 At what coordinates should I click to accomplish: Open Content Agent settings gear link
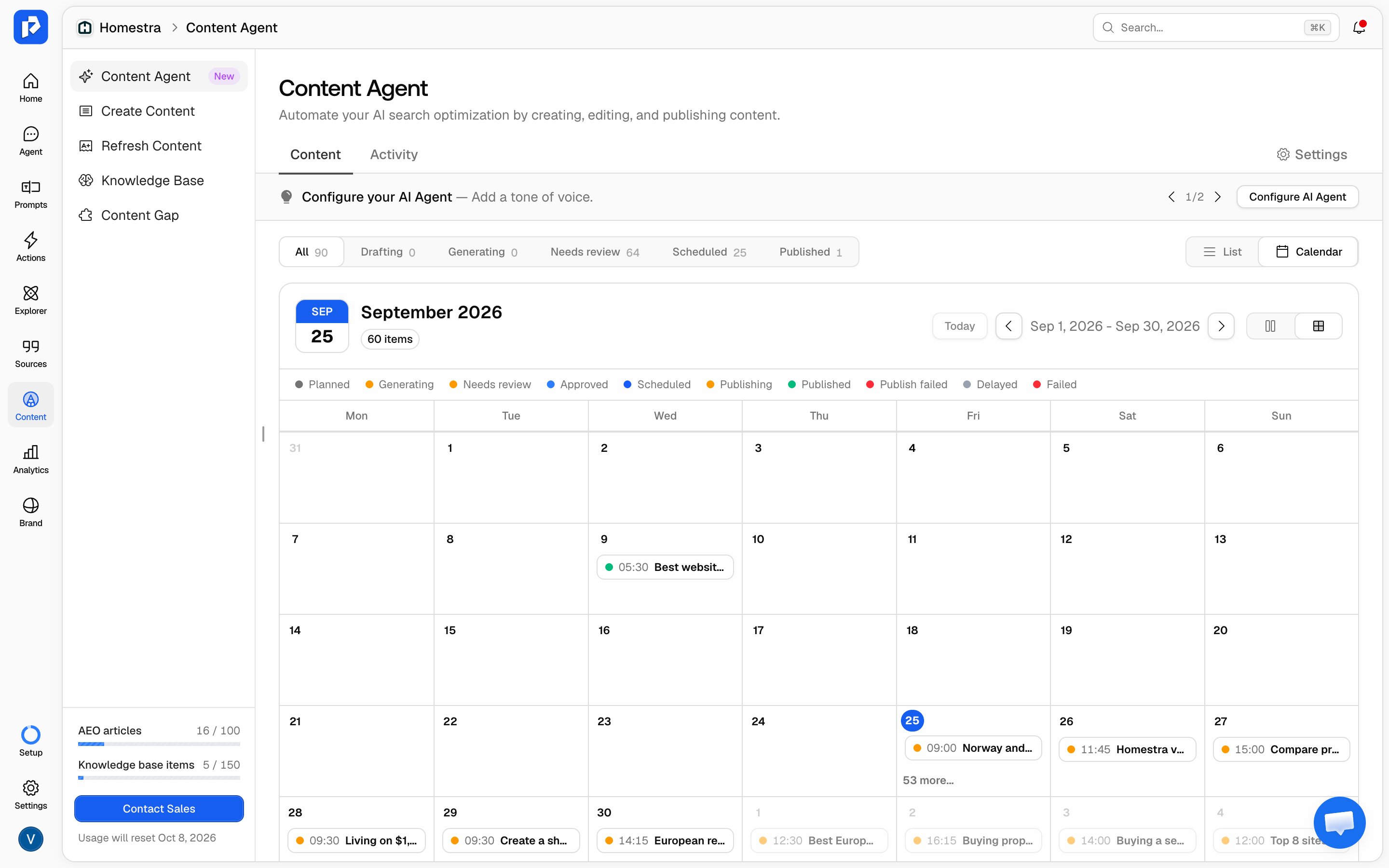click(x=1311, y=154)
